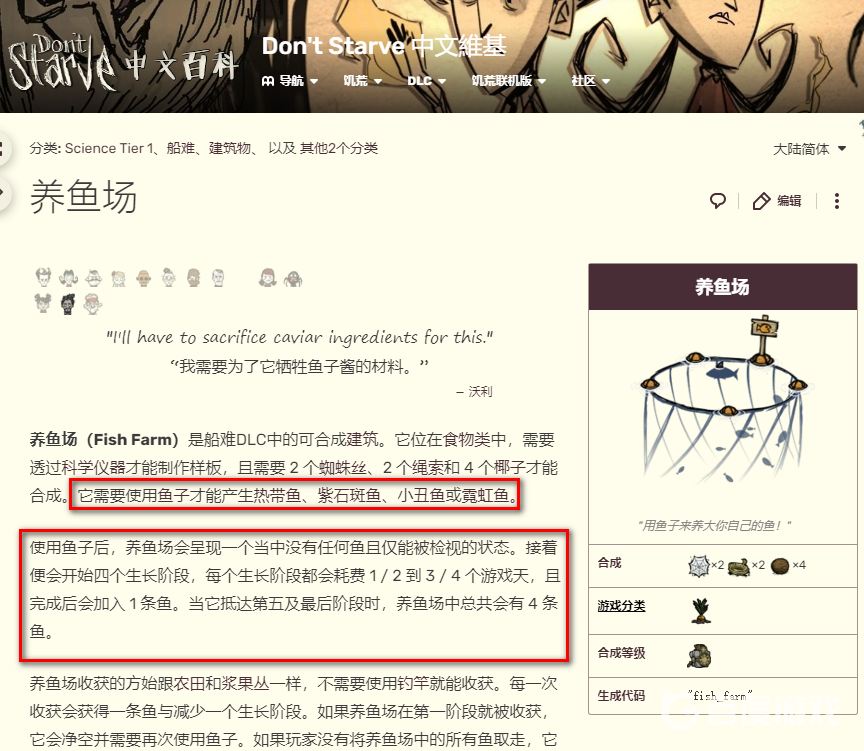Click the 游戏分类 link in the infobox

[621, 606]
